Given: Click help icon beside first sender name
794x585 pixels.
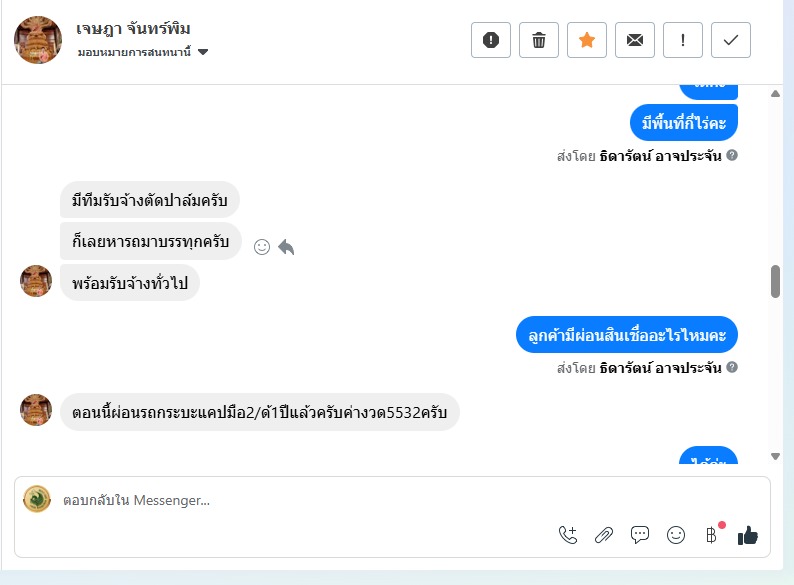Looking at the screenshot, I should (x=732, y=156).
